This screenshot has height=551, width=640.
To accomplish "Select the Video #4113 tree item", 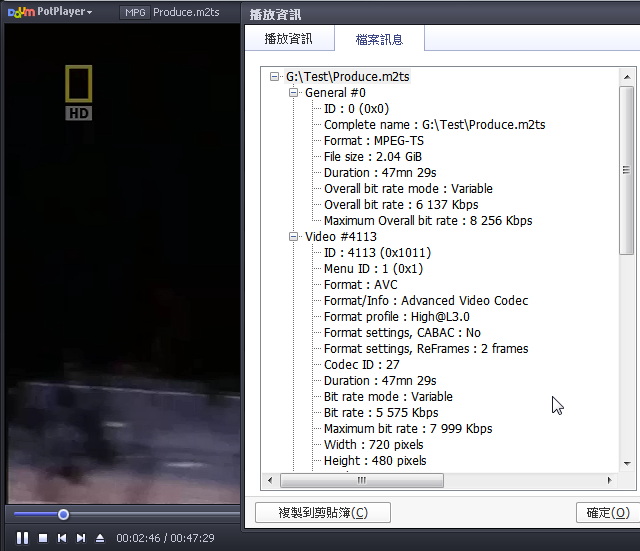I will click(x=341, y=237).
